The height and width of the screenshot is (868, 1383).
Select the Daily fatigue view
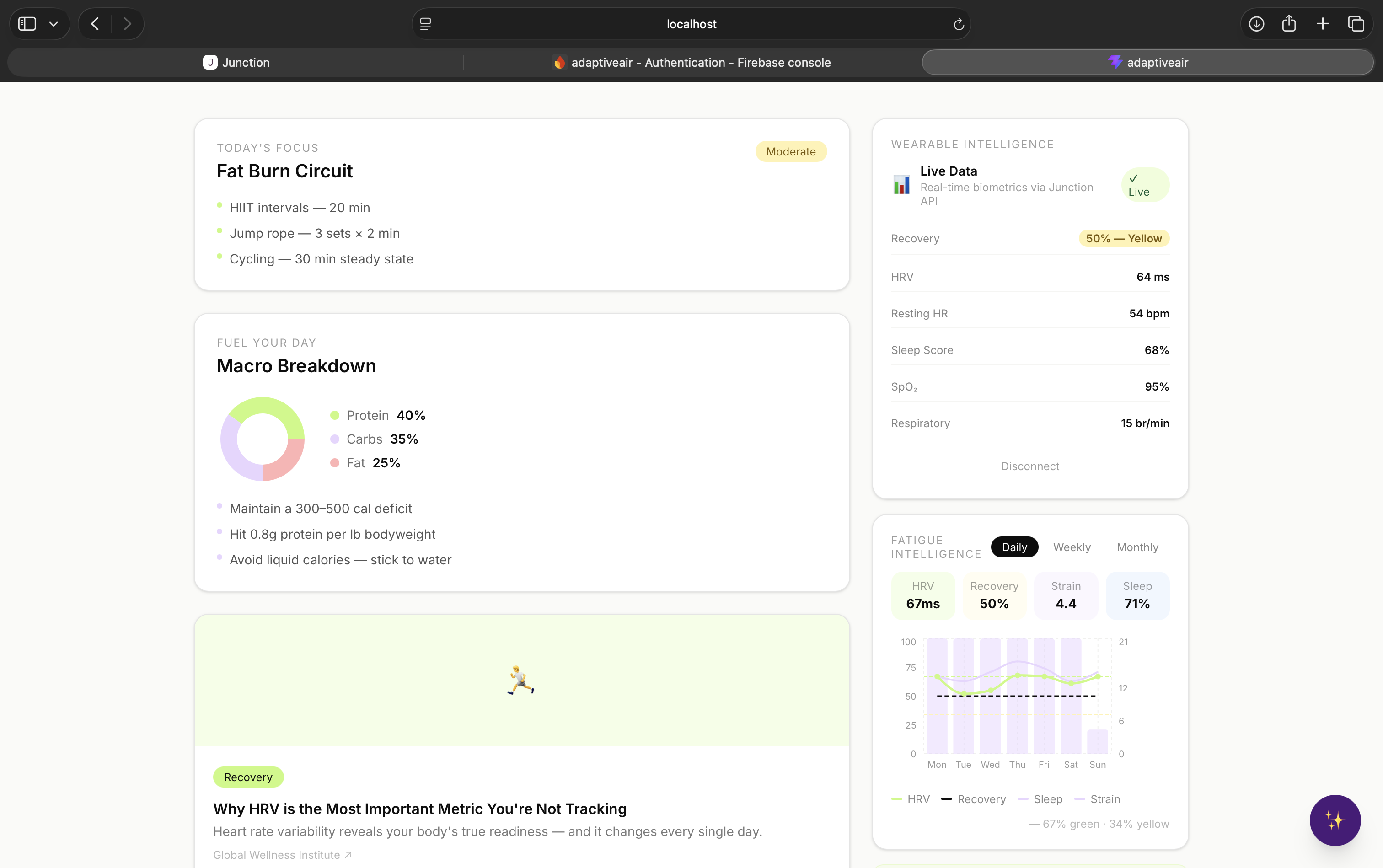(x=1014, y=547)
